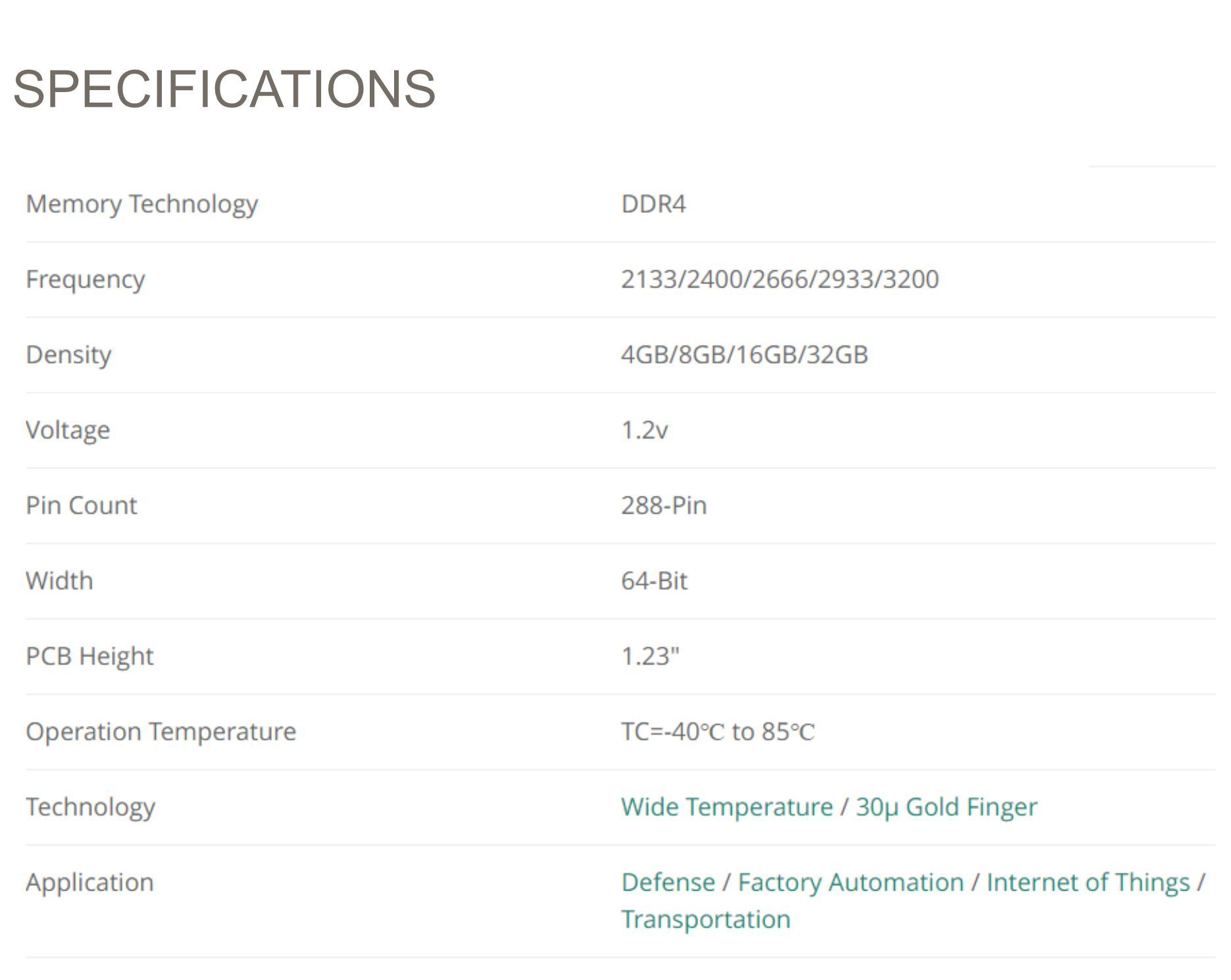Click the 1.2v voltage value

tap(644, 430)
